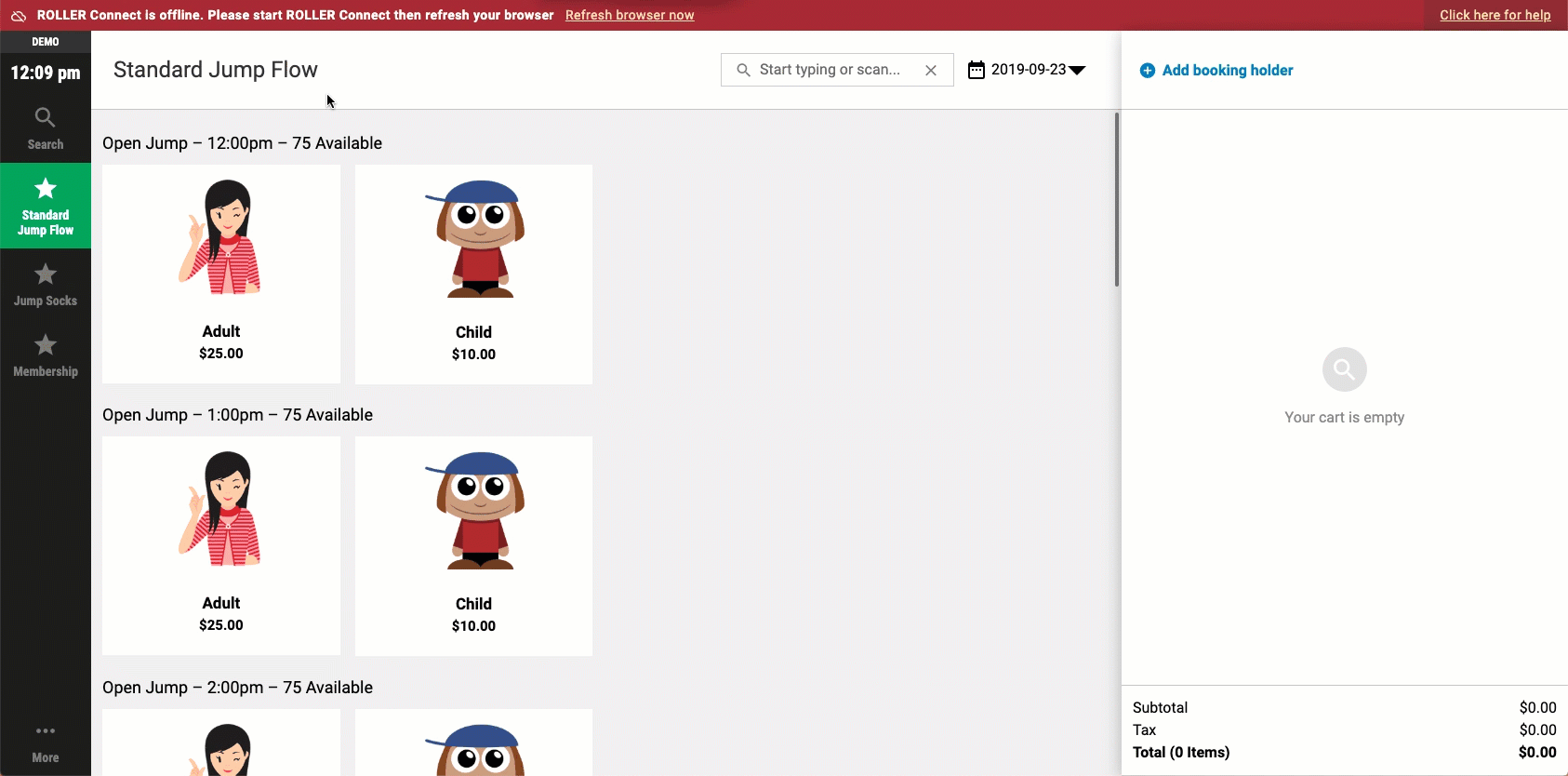The image size is (1568, 776).
Task: Add 12:00pm Child ticket to cart
Action: tap(473, 274)
